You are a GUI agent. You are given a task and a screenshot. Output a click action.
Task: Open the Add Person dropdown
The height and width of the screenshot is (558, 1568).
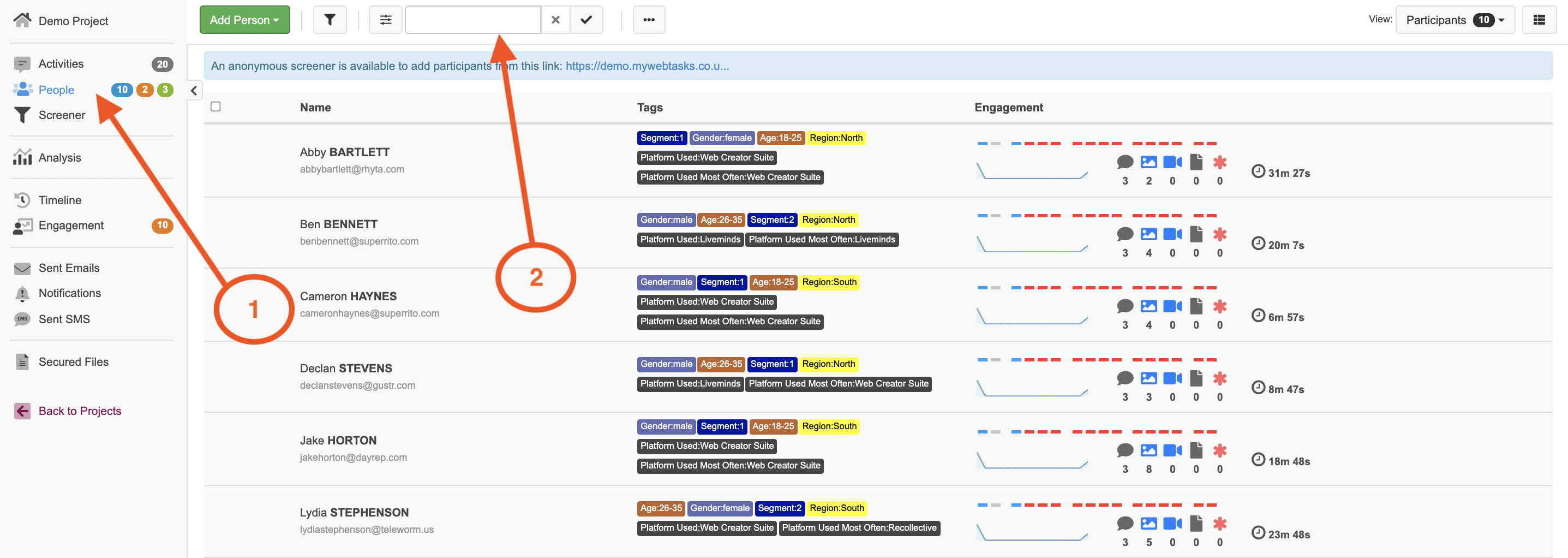[x=245, y=20]
